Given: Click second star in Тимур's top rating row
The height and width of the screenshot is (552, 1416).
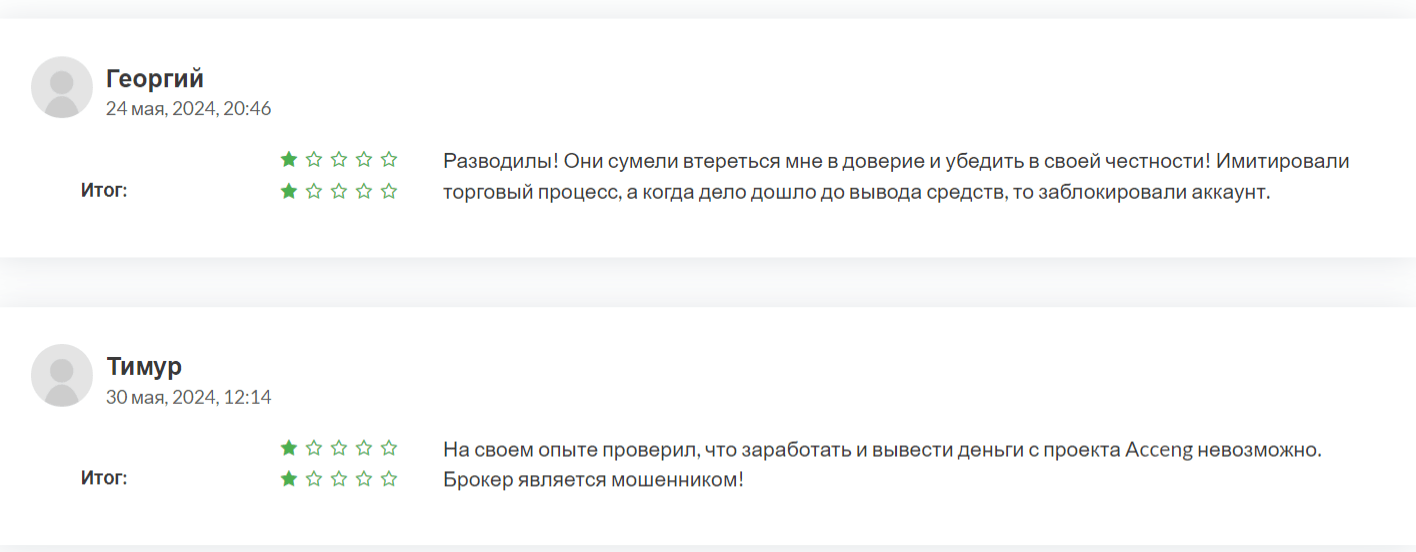Looking at the screenshot, I should pos(314,448).
